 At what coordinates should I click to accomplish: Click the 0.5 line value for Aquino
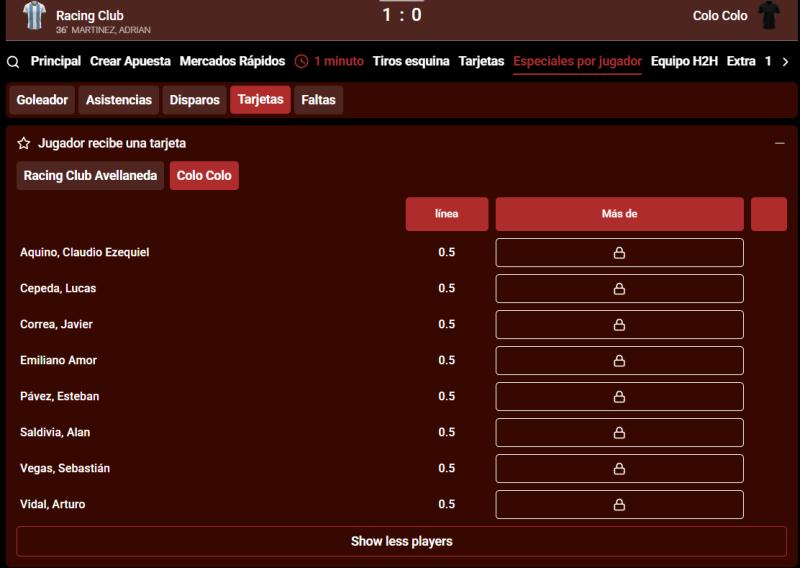[446, 252]
